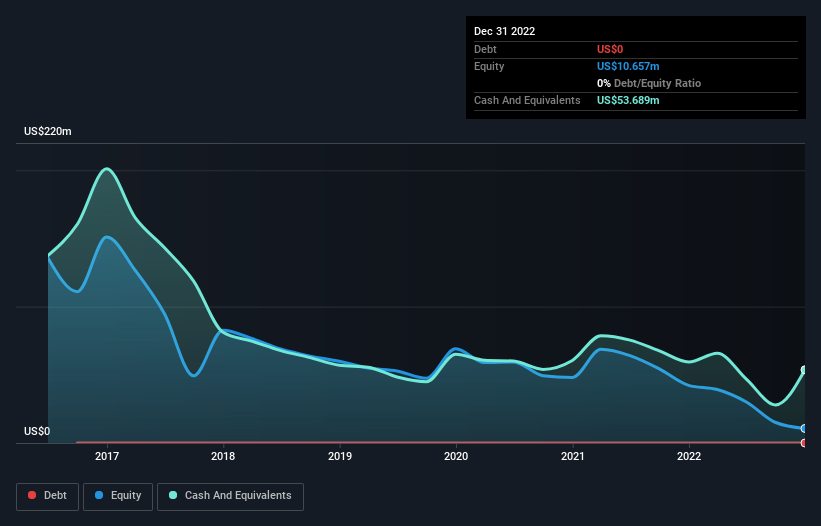Select red Debt data point at chart end
Viewport: 821px width, 526px height.
(804, 443)
